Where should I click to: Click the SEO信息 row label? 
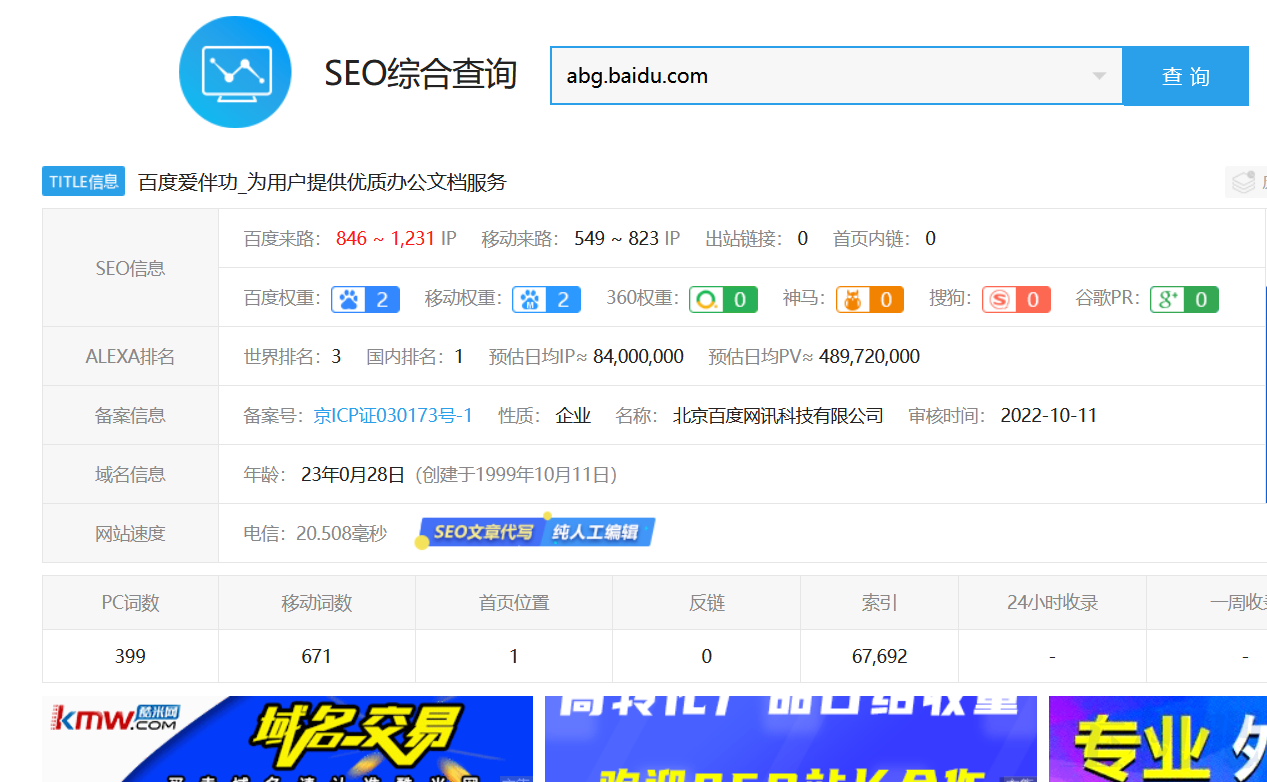click(130, 268)
